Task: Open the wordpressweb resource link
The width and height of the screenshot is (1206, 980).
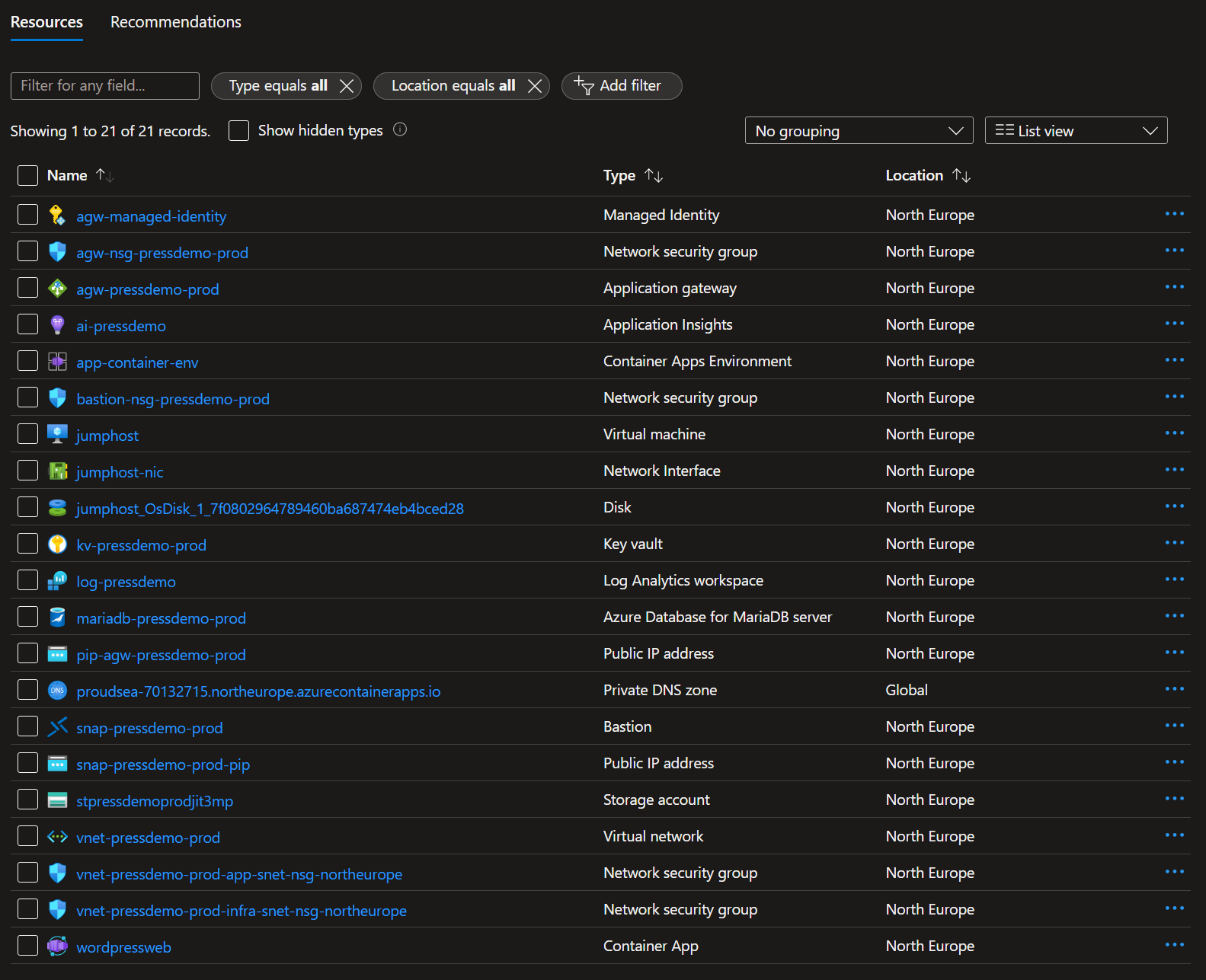Action: [123, 947]
